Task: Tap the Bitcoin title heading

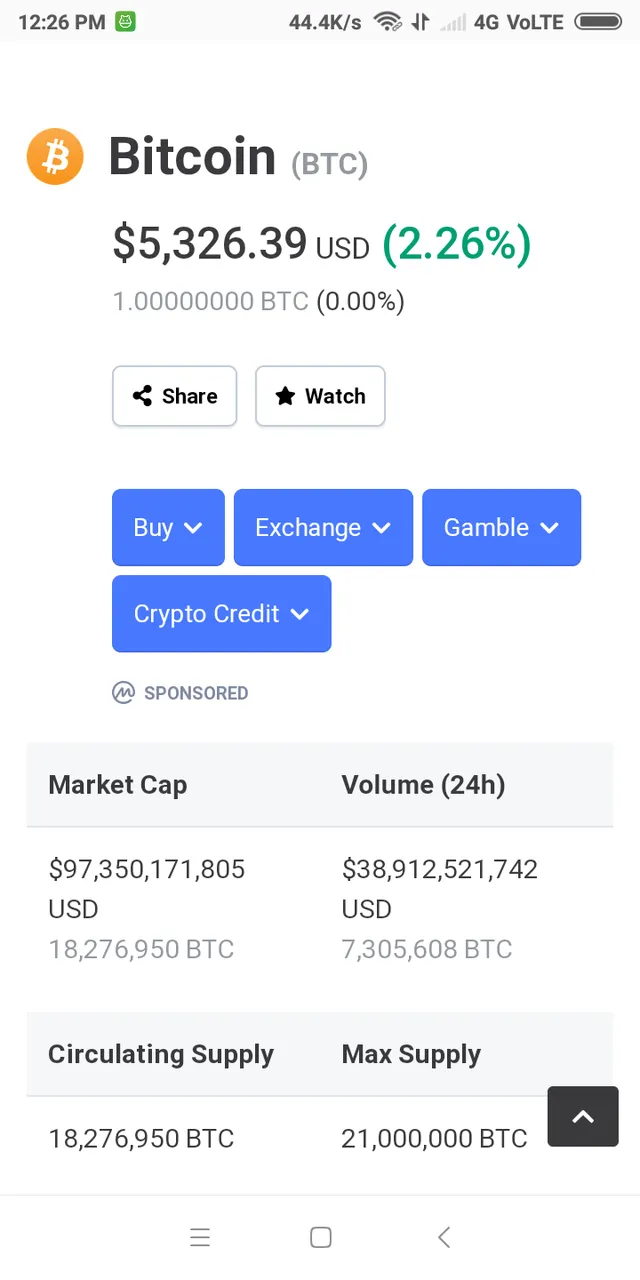Action: (192, 157)
